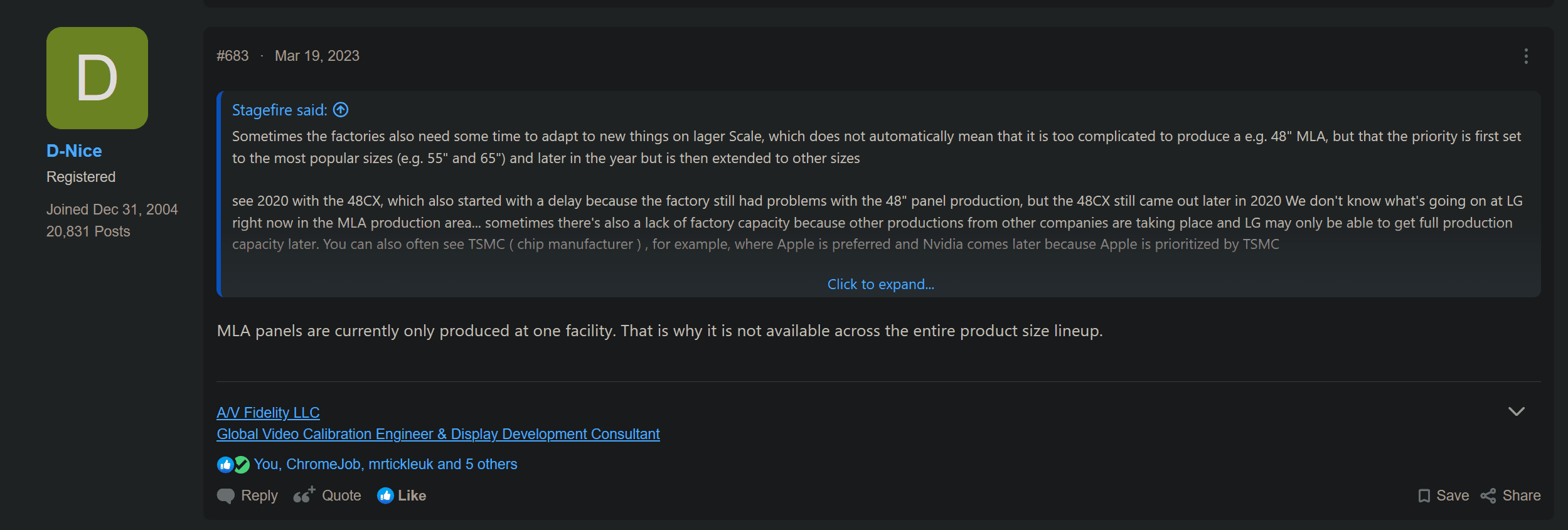The height and width of the screenshot is (530, 1568).
Task: Click the Mar 19, 2023 post date
Action: click(x=317, y=56)
